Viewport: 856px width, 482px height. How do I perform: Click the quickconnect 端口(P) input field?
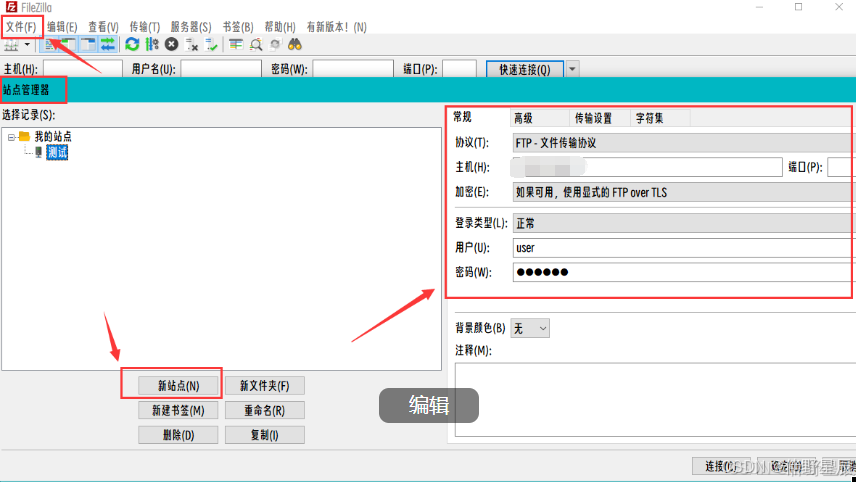coord(459,69)
